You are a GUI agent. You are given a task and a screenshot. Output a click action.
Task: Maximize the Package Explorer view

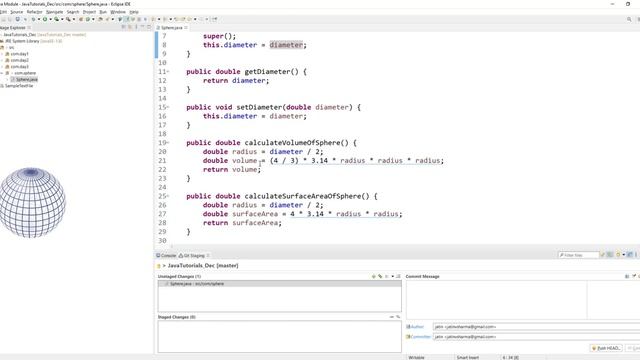click(x=149, y=27)
